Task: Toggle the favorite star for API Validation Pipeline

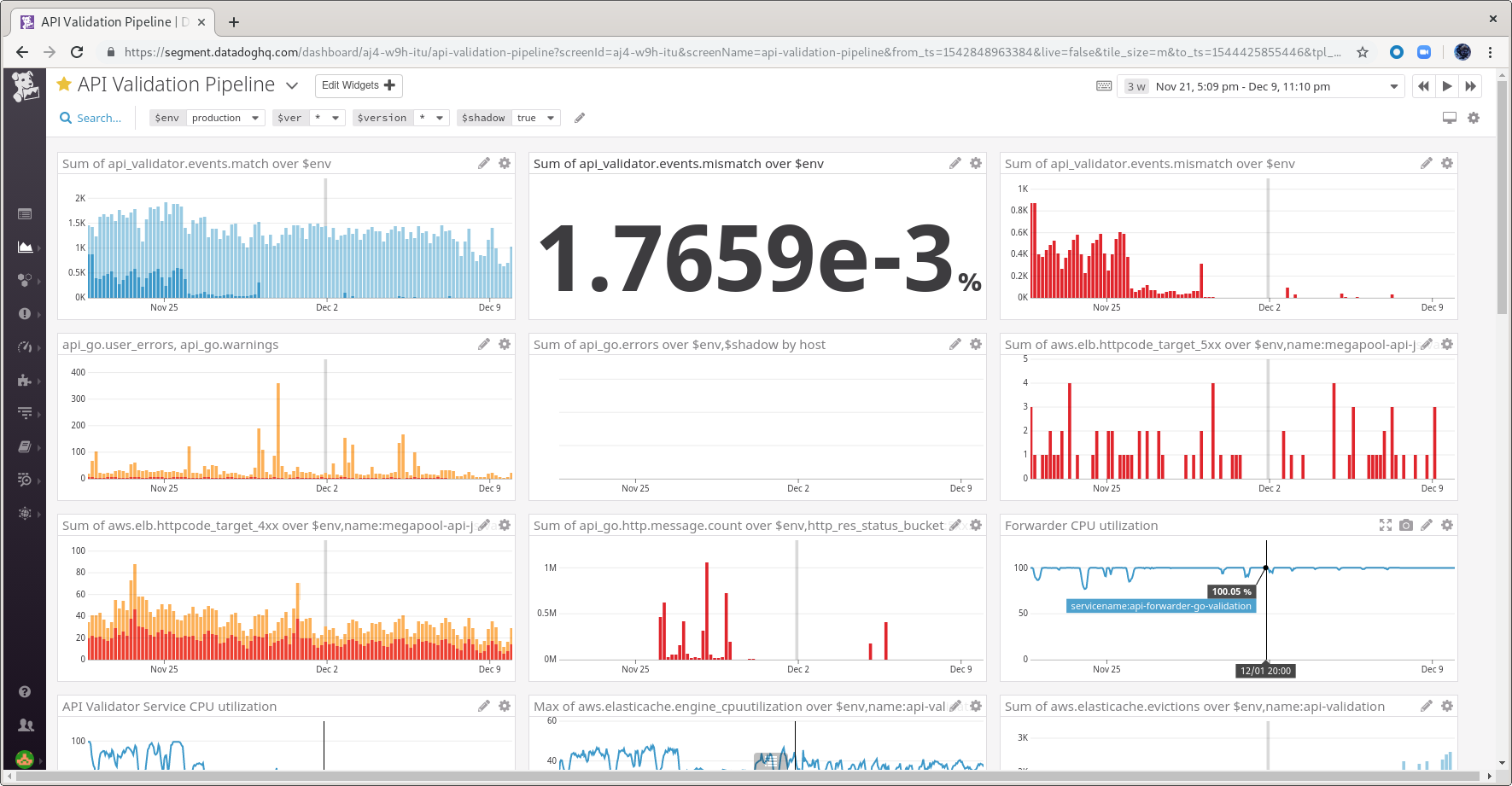Action: click(64, 84)
